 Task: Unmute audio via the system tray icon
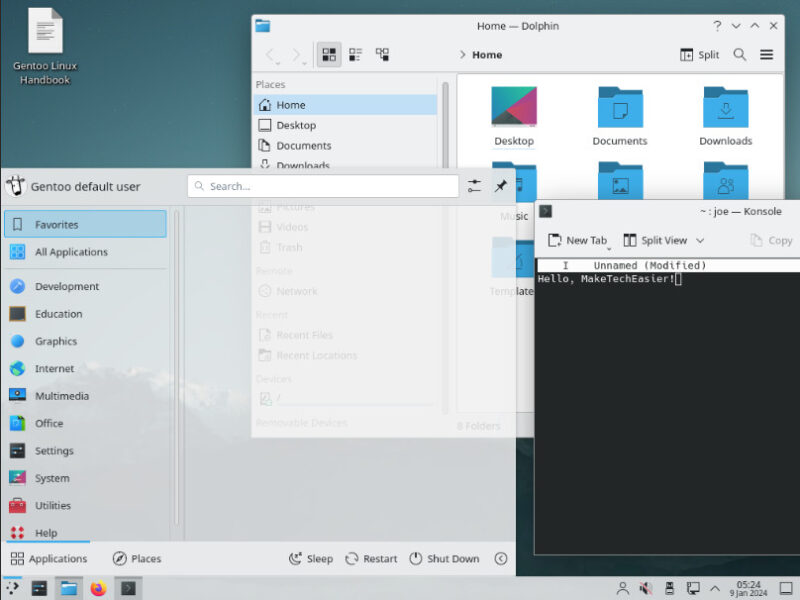645,589
